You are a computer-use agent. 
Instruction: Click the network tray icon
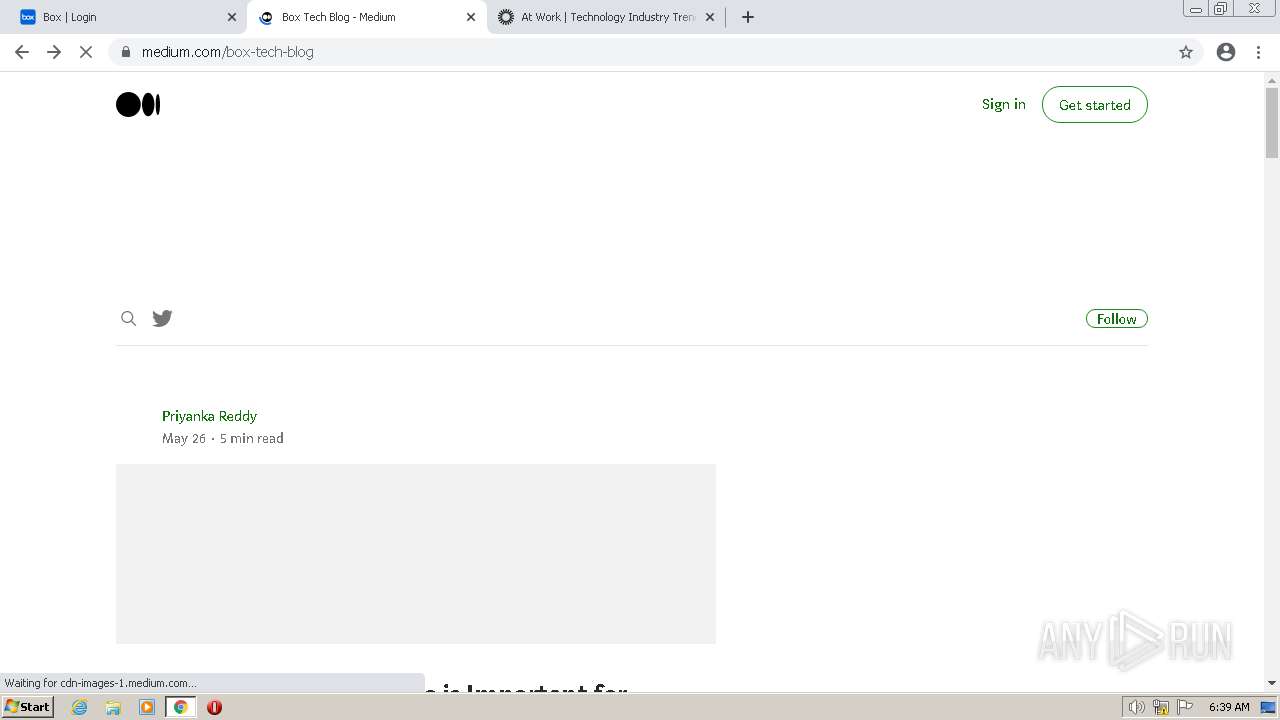pos(1161,707)
